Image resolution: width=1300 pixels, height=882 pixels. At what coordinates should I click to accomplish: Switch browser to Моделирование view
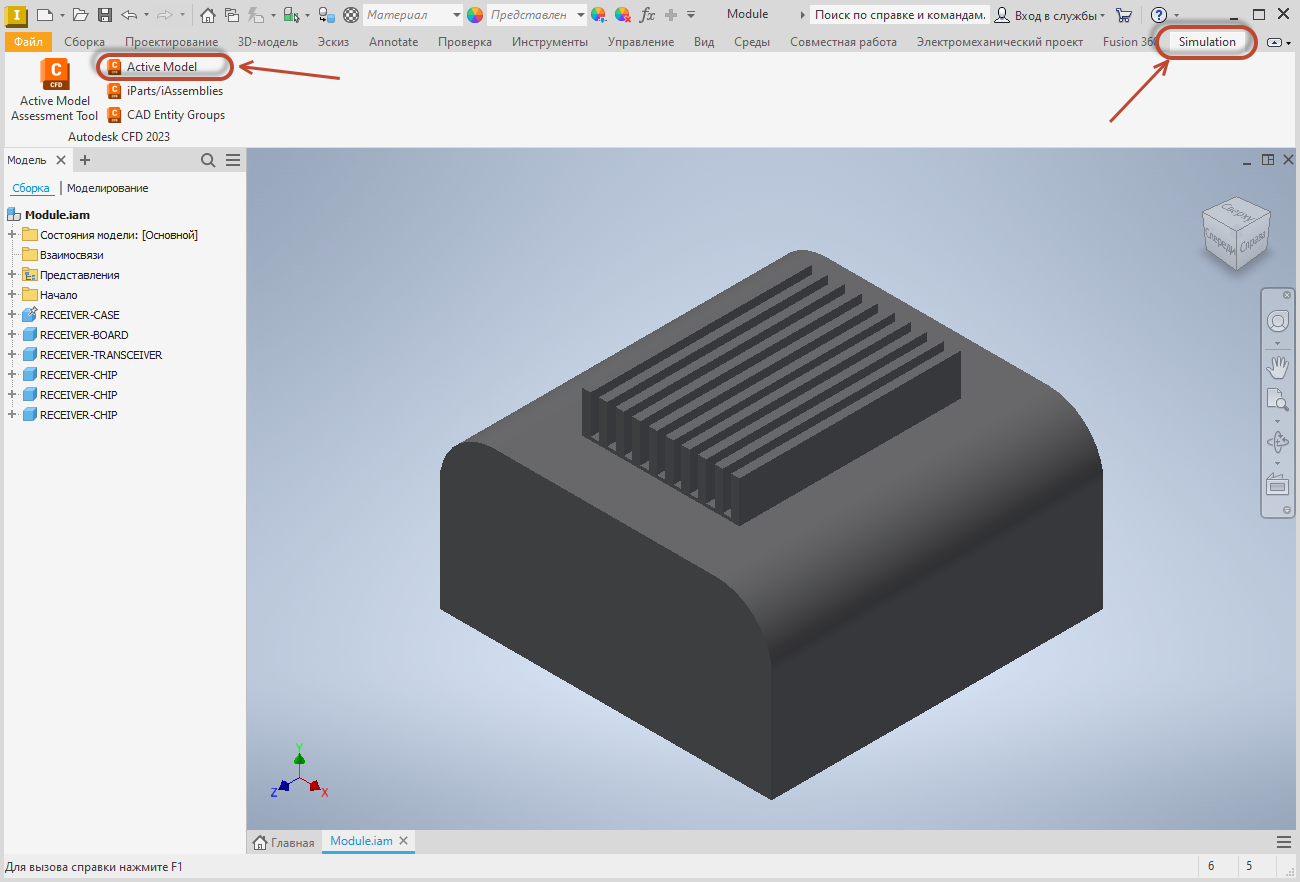pyautogui.click(x=108, y=188)
